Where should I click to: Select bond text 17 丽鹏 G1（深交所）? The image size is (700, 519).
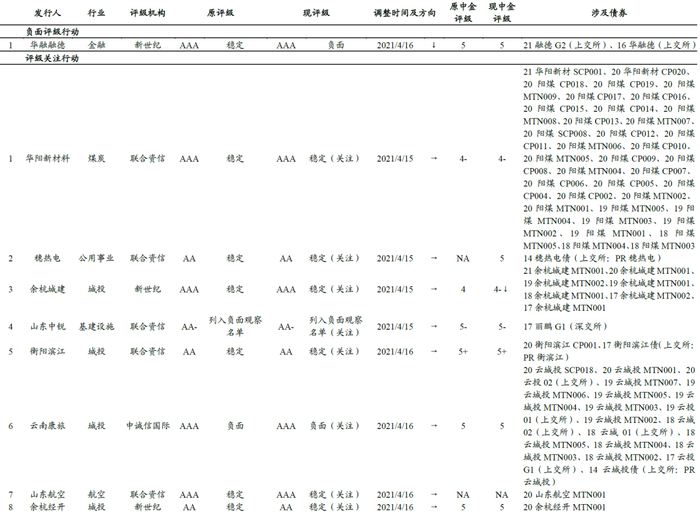(x=565, y=327)
